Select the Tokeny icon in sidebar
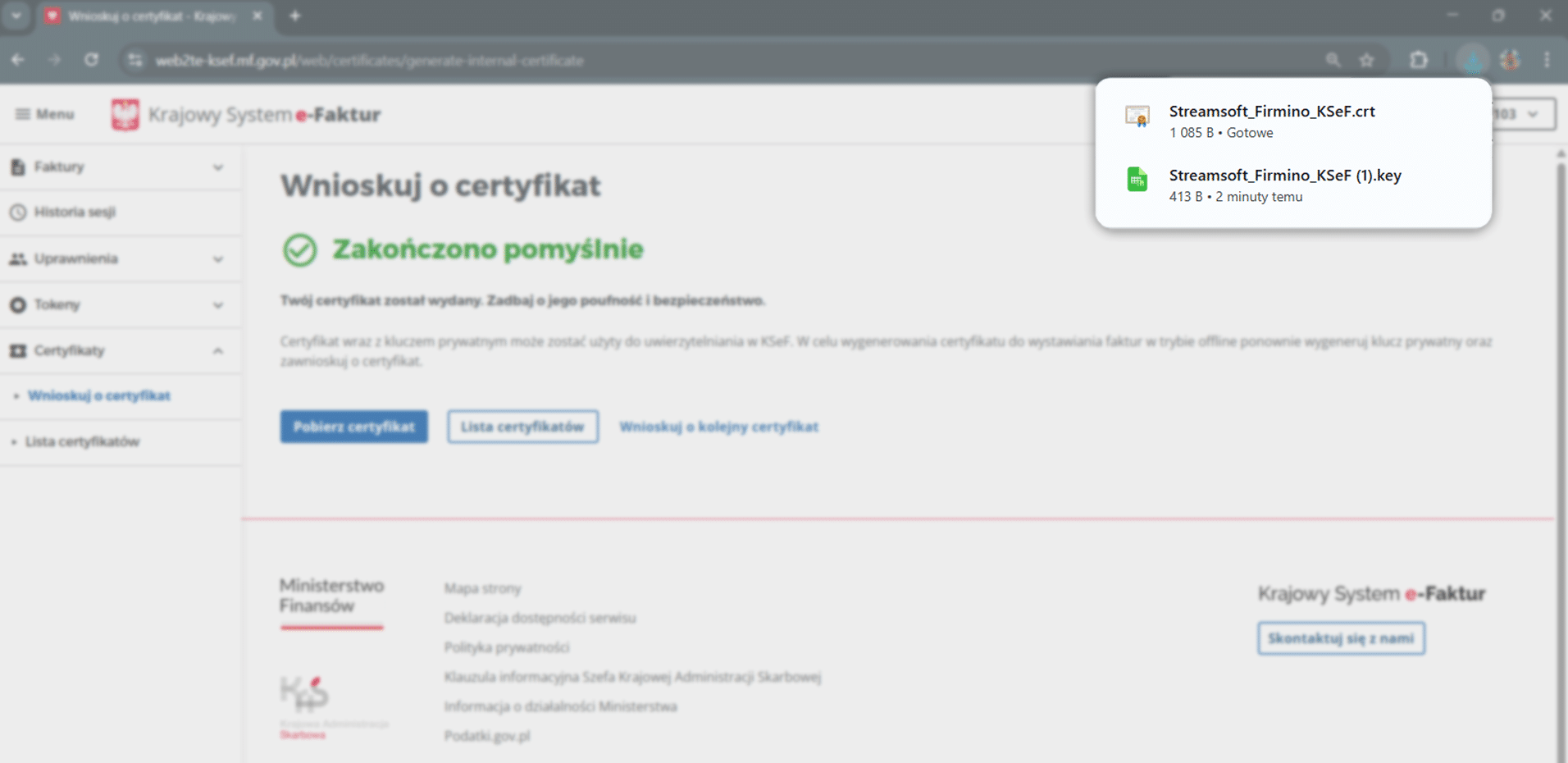 click(16, 304)
